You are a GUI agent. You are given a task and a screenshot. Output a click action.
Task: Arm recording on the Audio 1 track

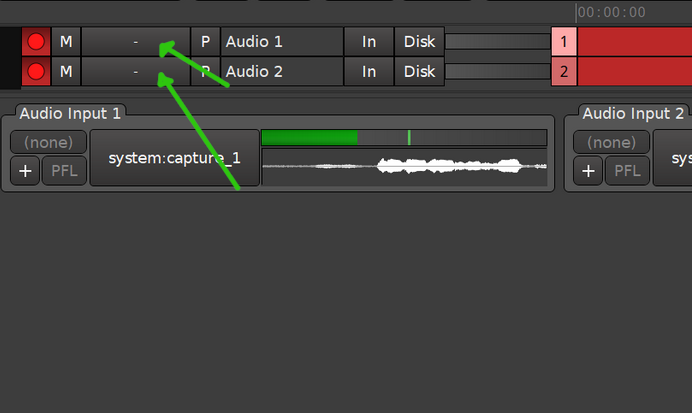[x=36, y=42]
